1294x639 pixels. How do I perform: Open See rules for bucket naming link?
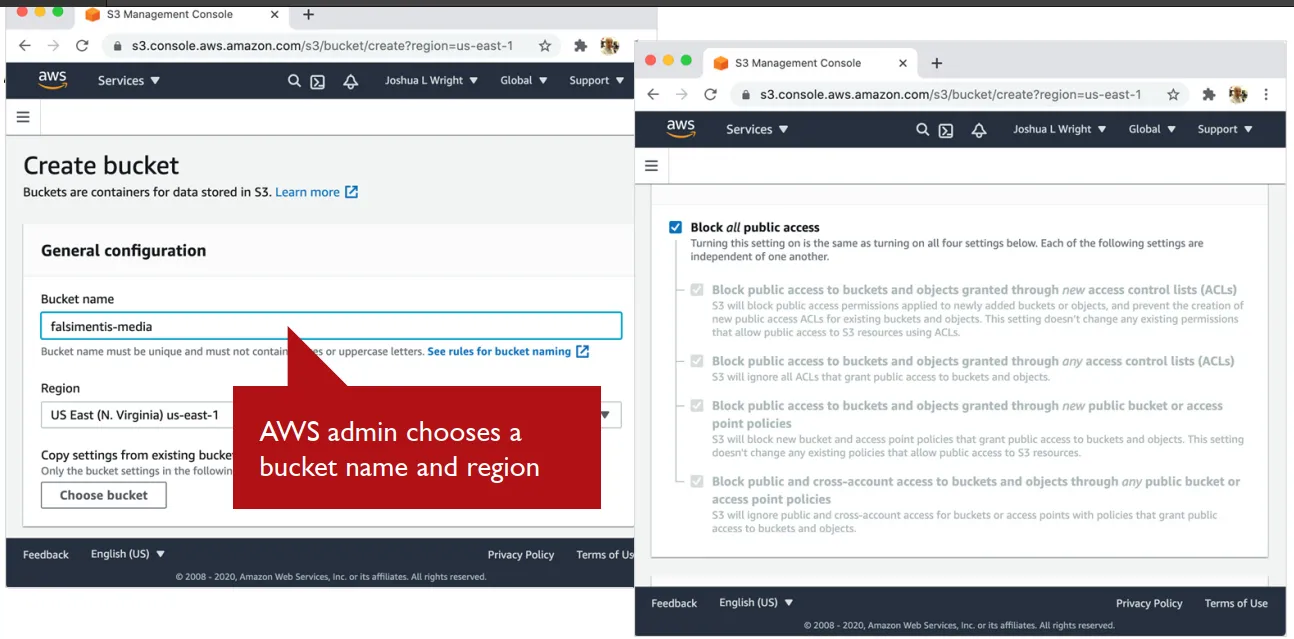click(x=508, y=352)
